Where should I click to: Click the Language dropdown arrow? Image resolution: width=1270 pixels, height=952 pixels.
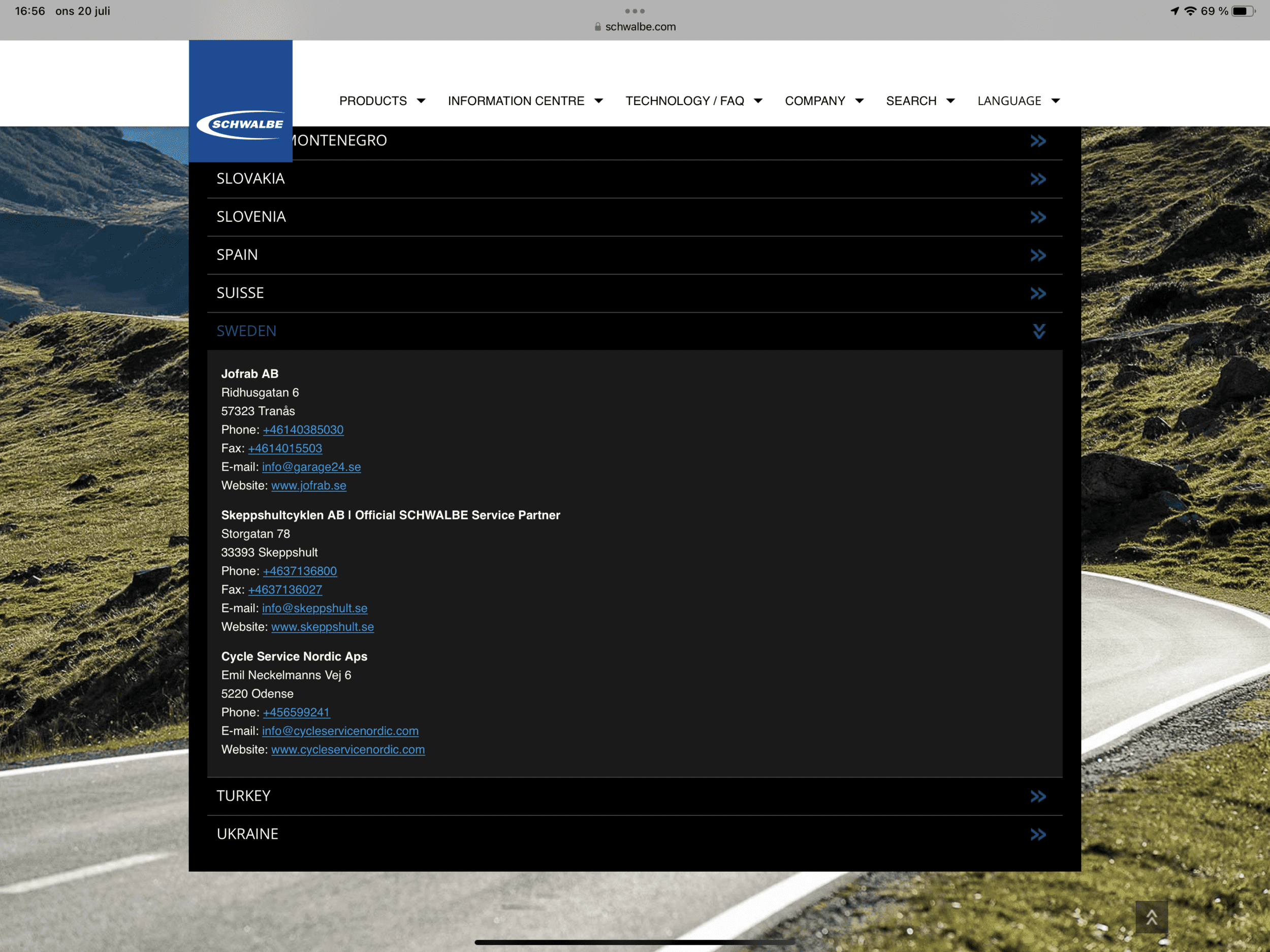click(1055, 101)
